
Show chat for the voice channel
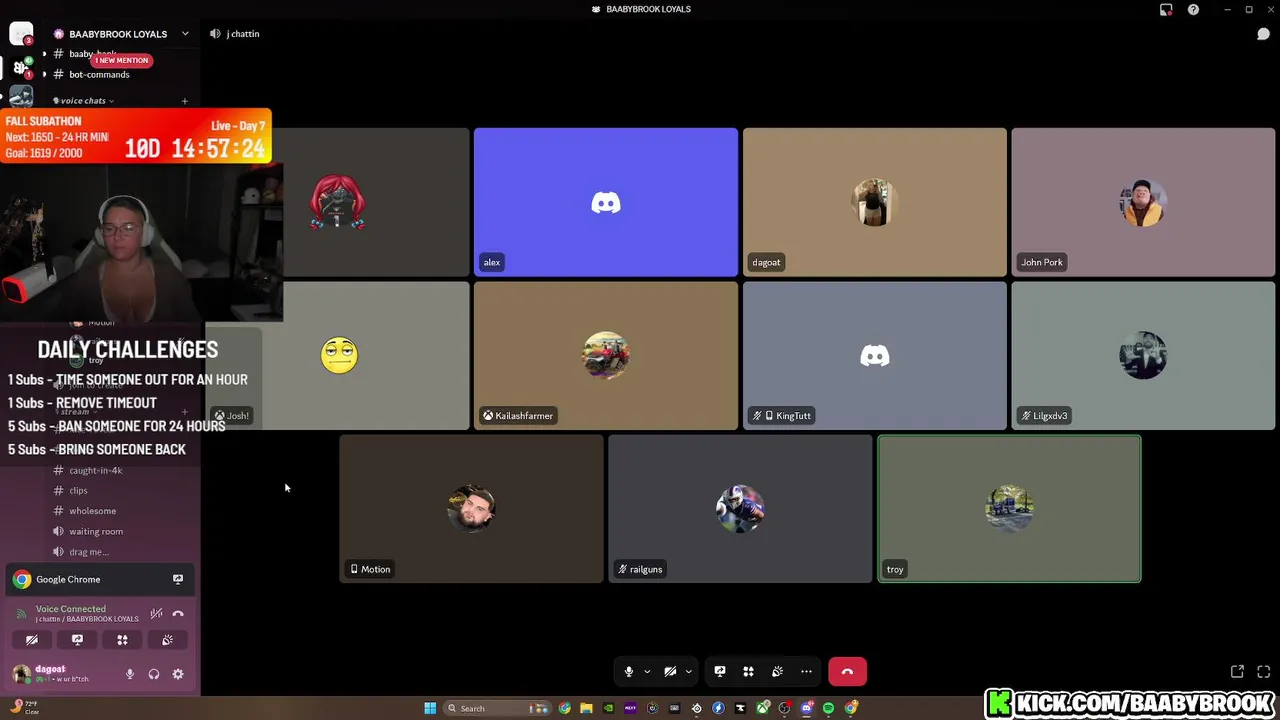1263,34
